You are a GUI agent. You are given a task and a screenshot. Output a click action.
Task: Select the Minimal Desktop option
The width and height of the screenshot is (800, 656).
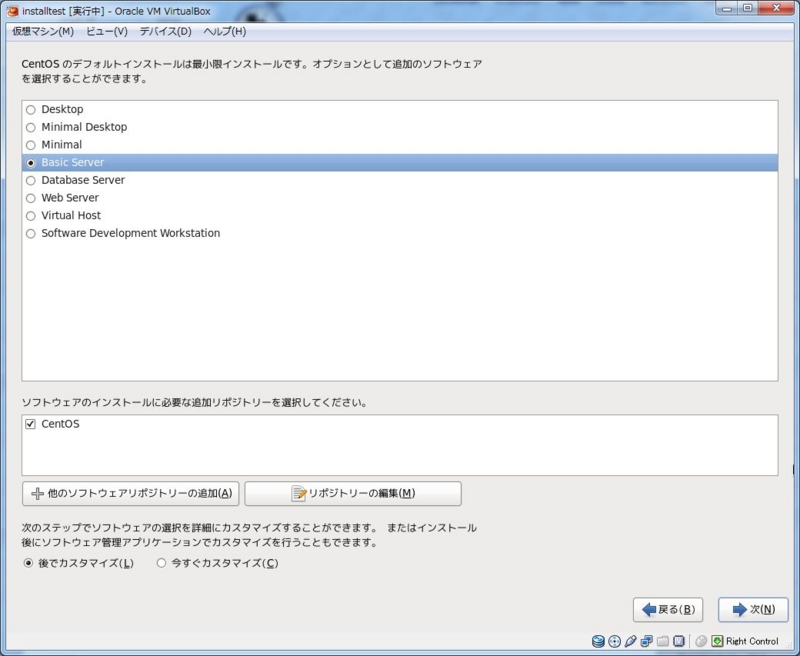point(31,128)
